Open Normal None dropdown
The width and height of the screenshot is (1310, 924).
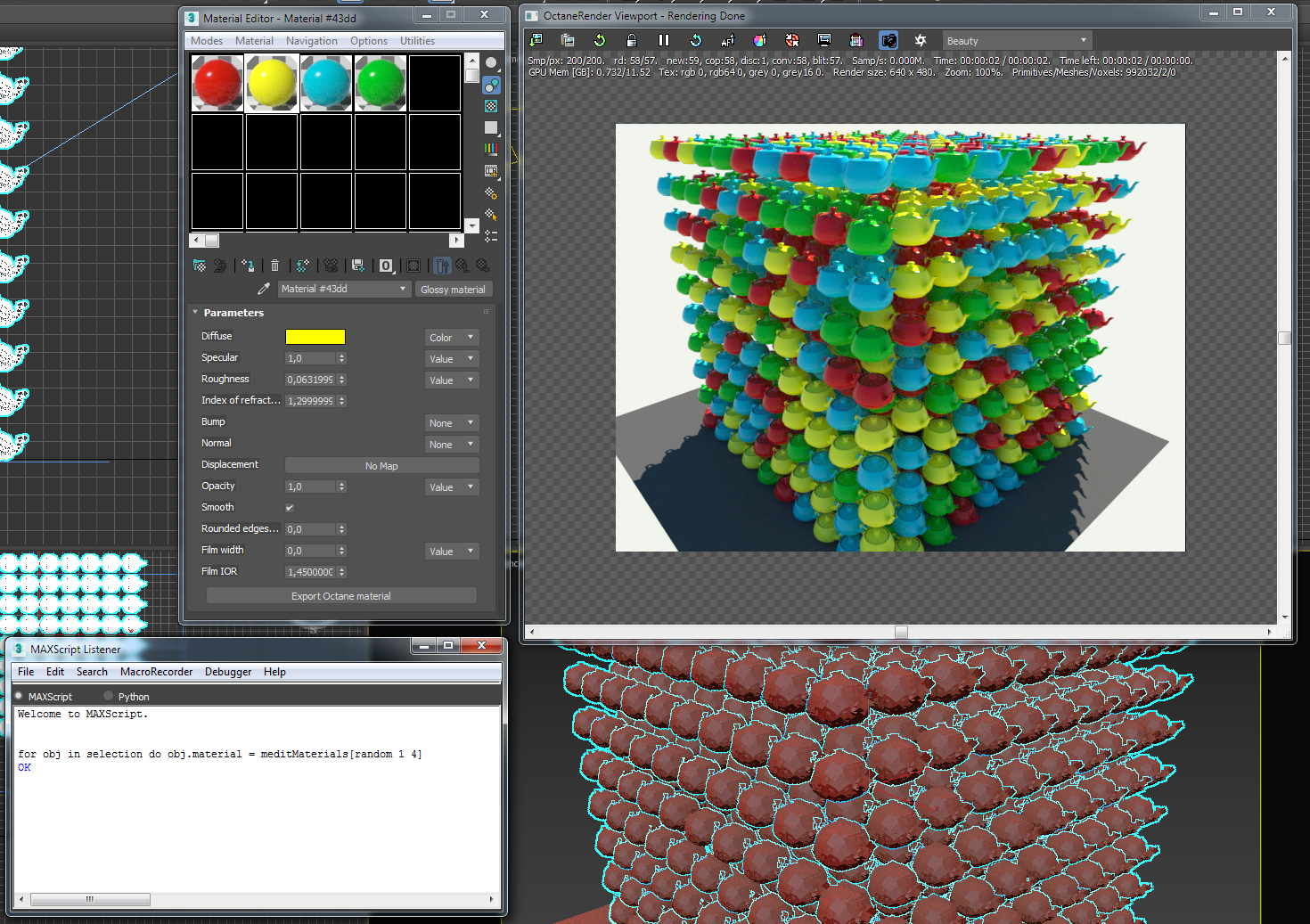(452, 444)
